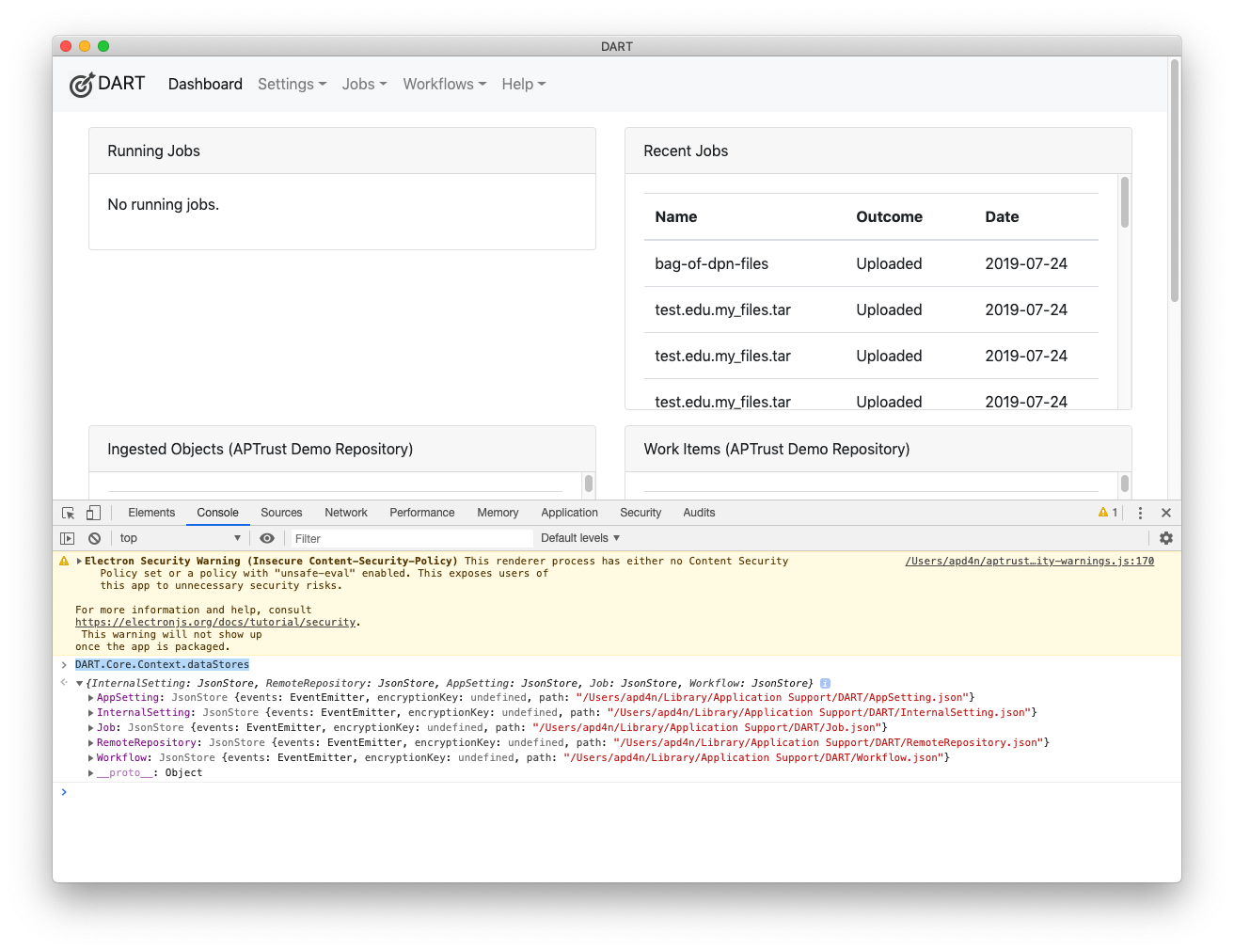
Task: Toggle the device toolbar icon
Action: (93, 513)
